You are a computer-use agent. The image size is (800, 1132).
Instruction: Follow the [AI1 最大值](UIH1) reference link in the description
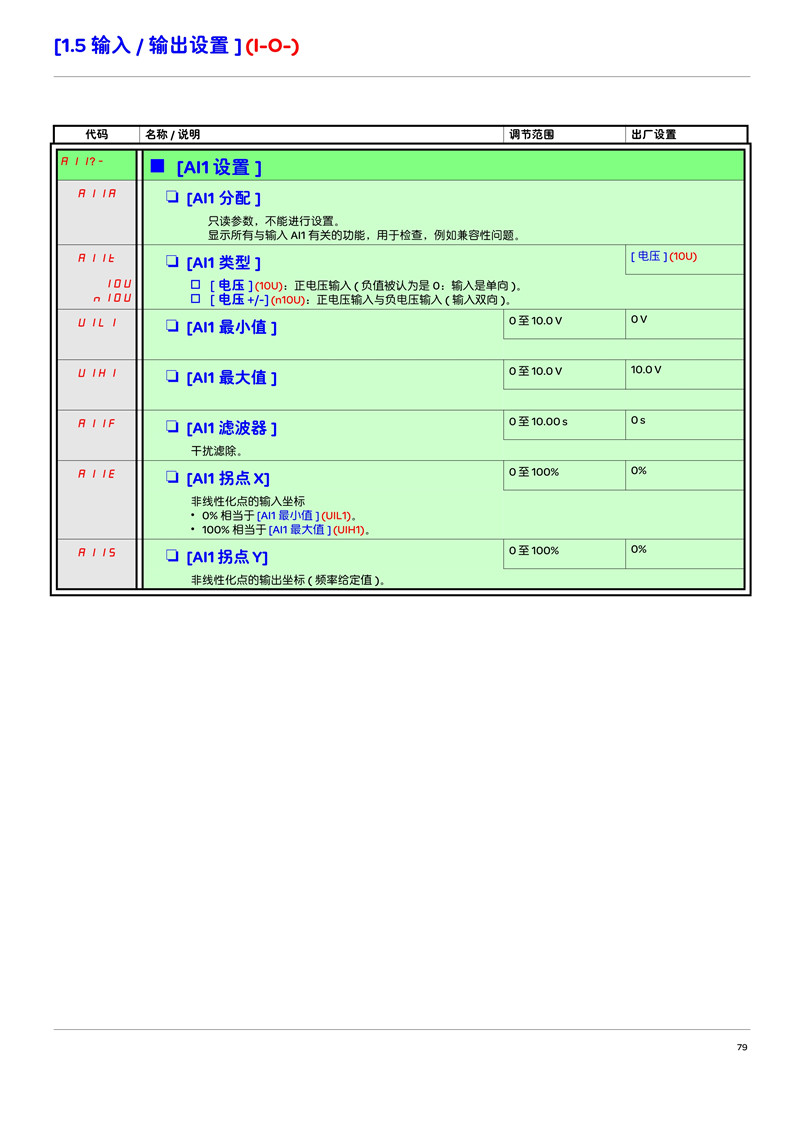316,529
